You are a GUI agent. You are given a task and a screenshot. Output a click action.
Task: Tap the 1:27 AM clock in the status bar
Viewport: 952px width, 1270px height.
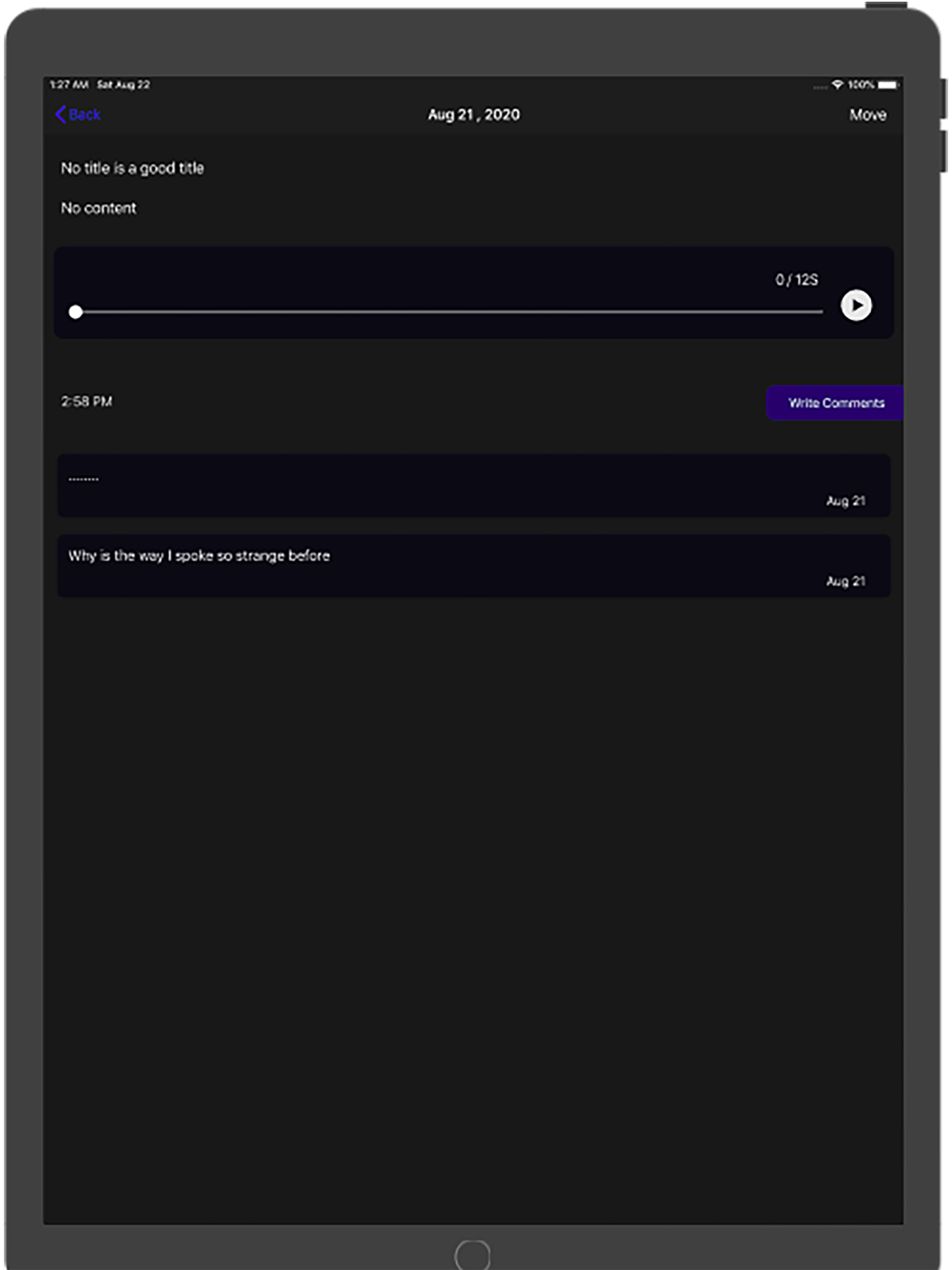69,85
